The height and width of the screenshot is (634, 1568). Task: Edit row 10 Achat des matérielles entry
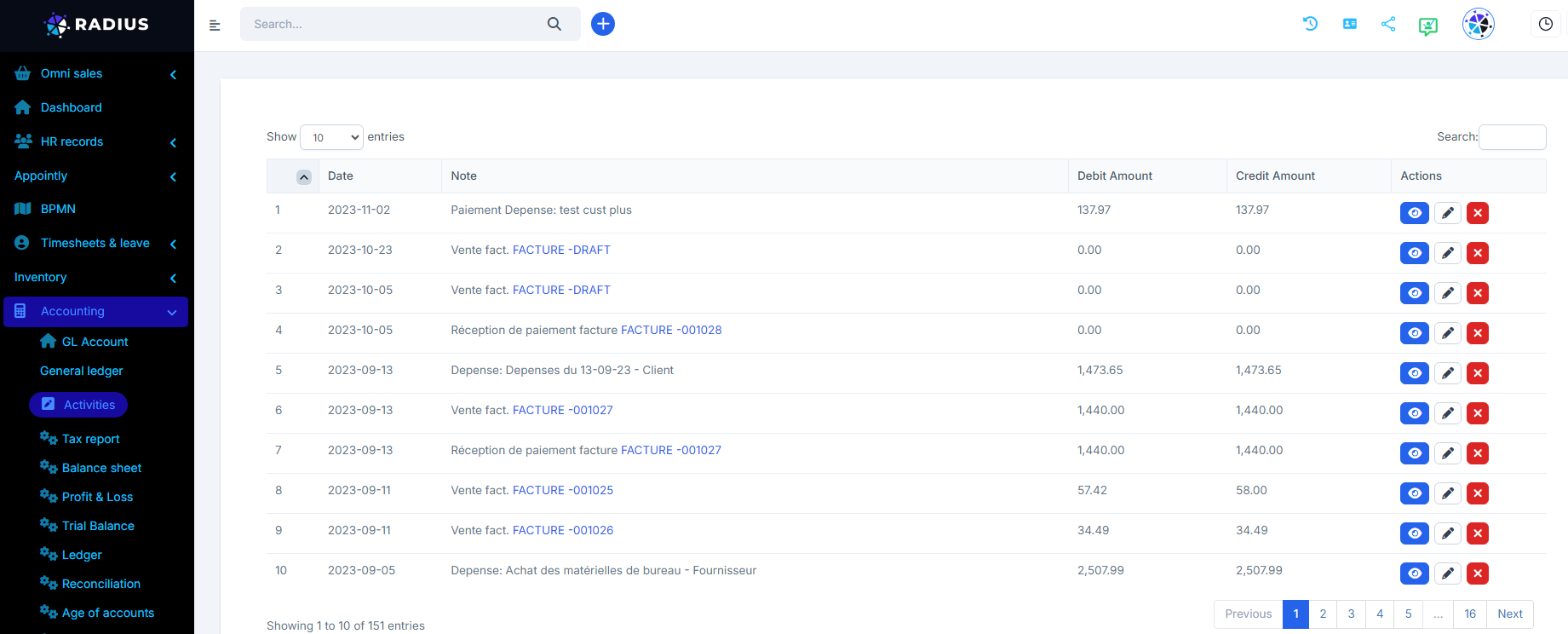[1448, 573]
